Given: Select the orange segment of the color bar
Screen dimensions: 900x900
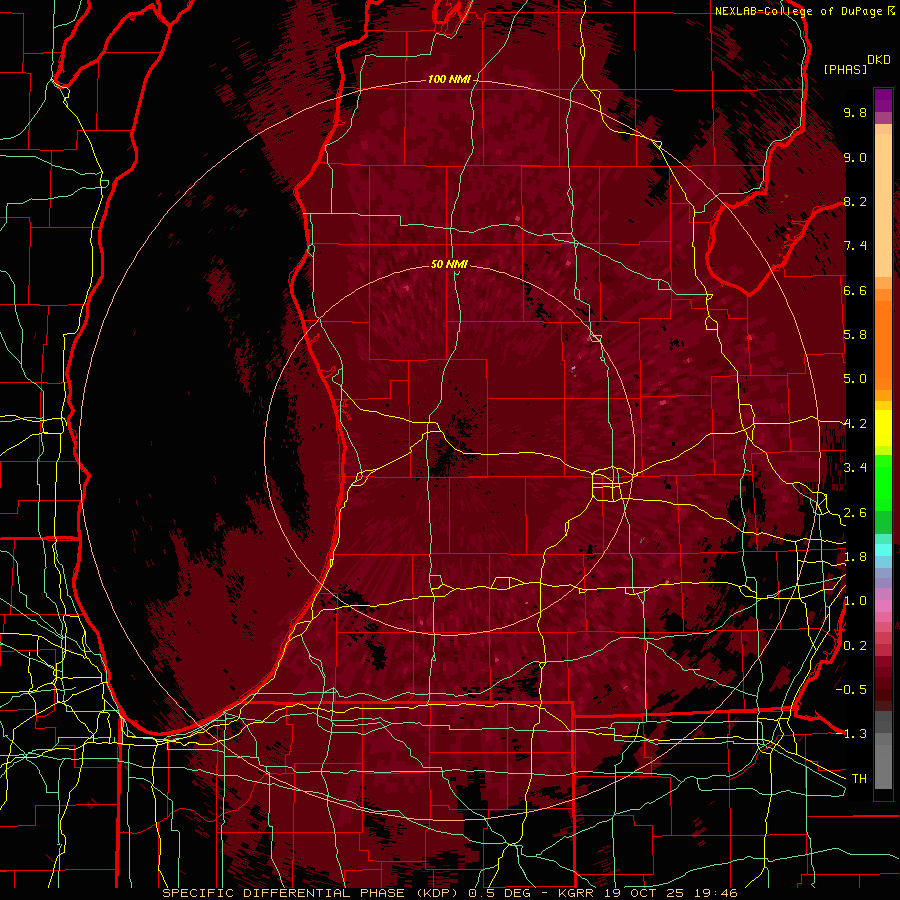Looking at the screenshot, I should click(x=883, y=346).
